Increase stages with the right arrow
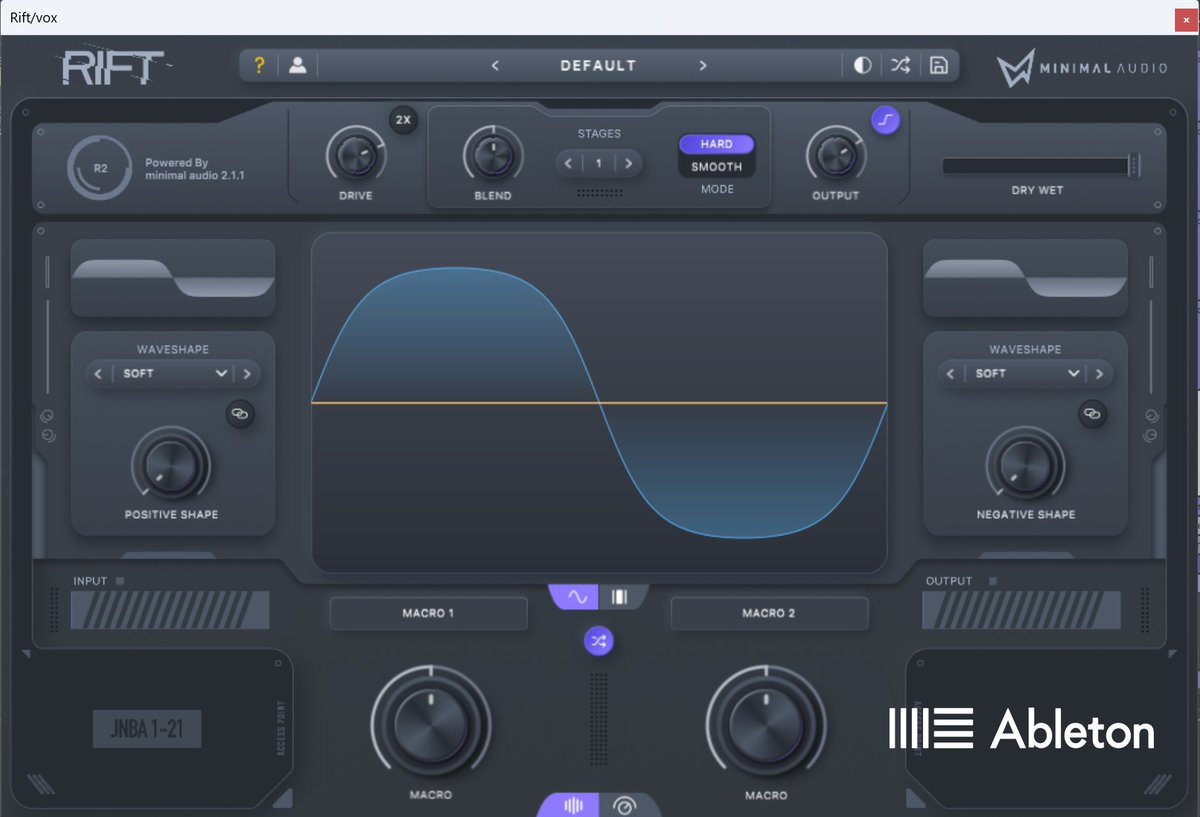Screen dimensions: 1200x817 (629, 163)
